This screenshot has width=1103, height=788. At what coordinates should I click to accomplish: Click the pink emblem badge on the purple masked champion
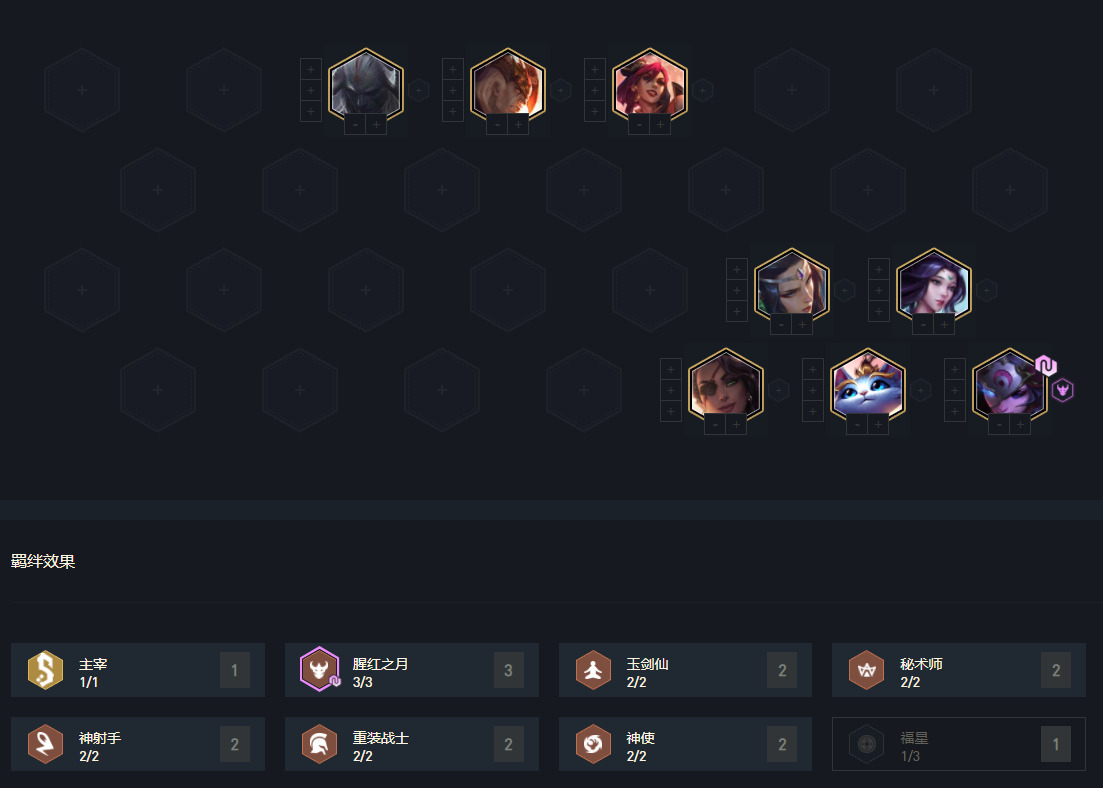pyautogui.click(x=1046, y=366)
